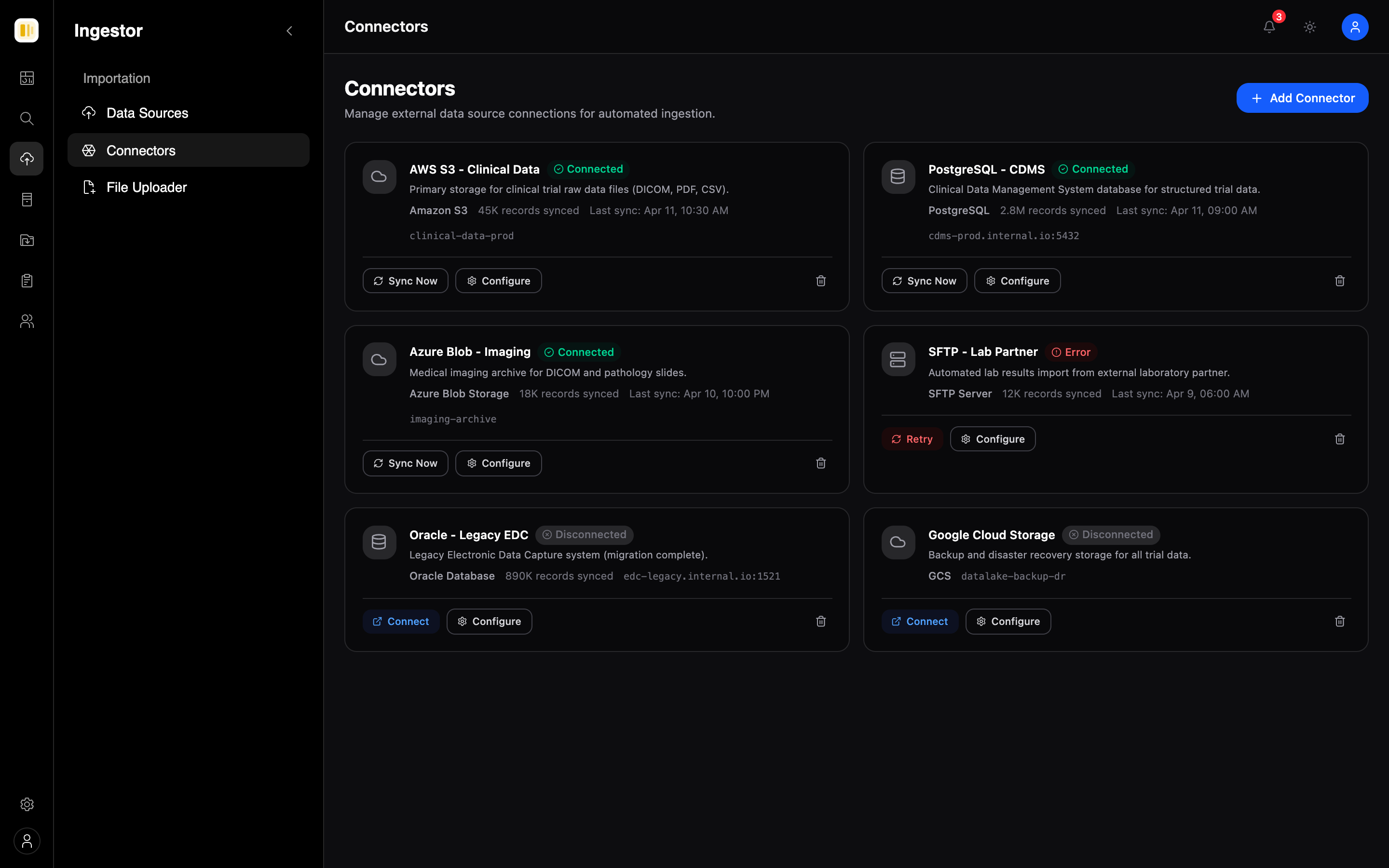Configure the PostgreSQL - CDMS connector
The height and width of the screenshot is (868, 1389).
1017,281
